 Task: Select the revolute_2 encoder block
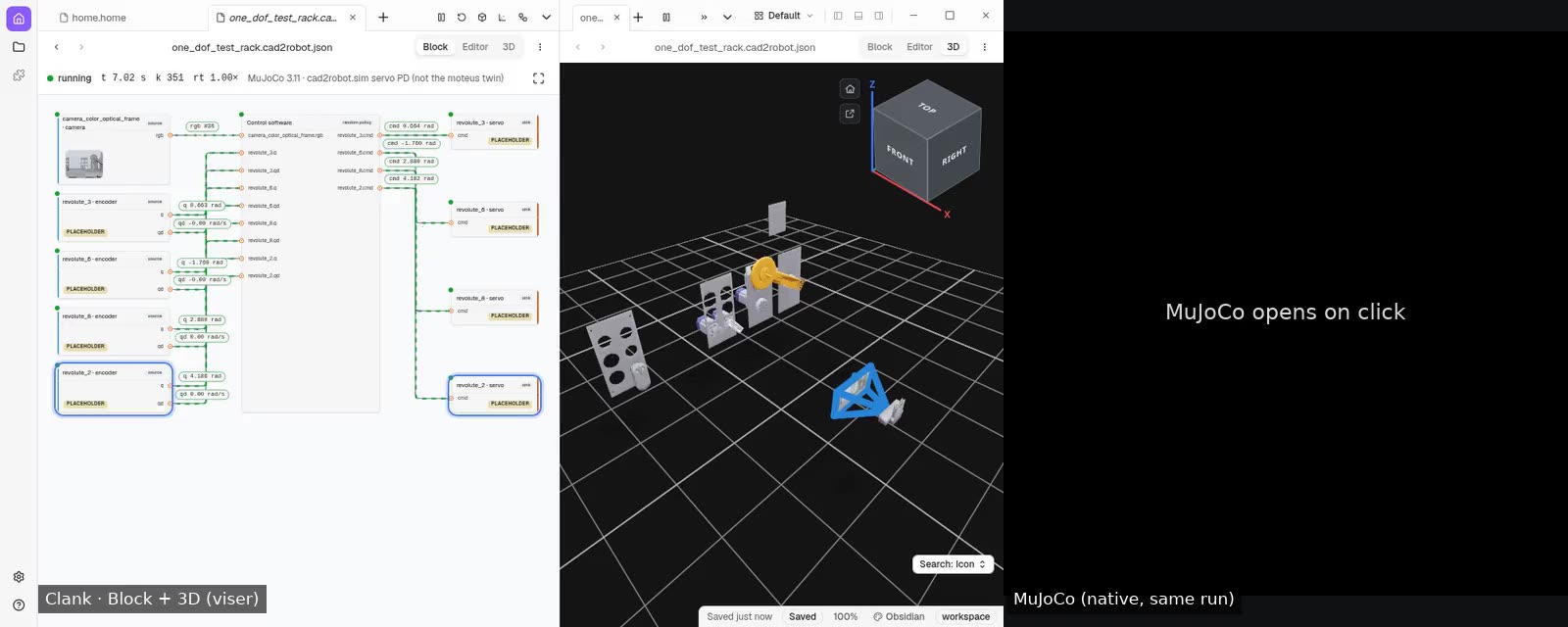[114, 389]
